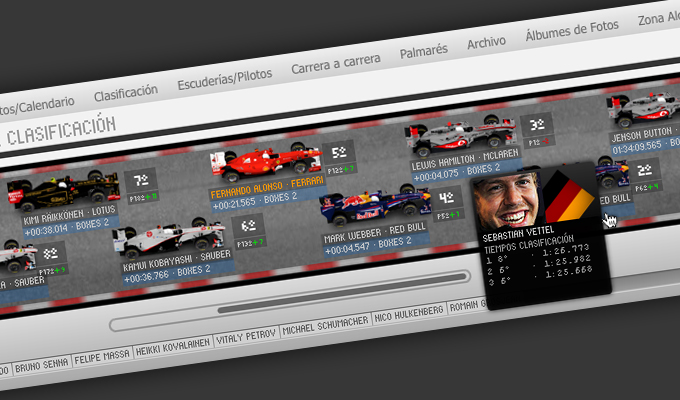Screen dimensions: 680x400
Task: Click the 'Kamui Kobayashi · Sauber' label
Action: pyautogui.click(x=177, y=260)
